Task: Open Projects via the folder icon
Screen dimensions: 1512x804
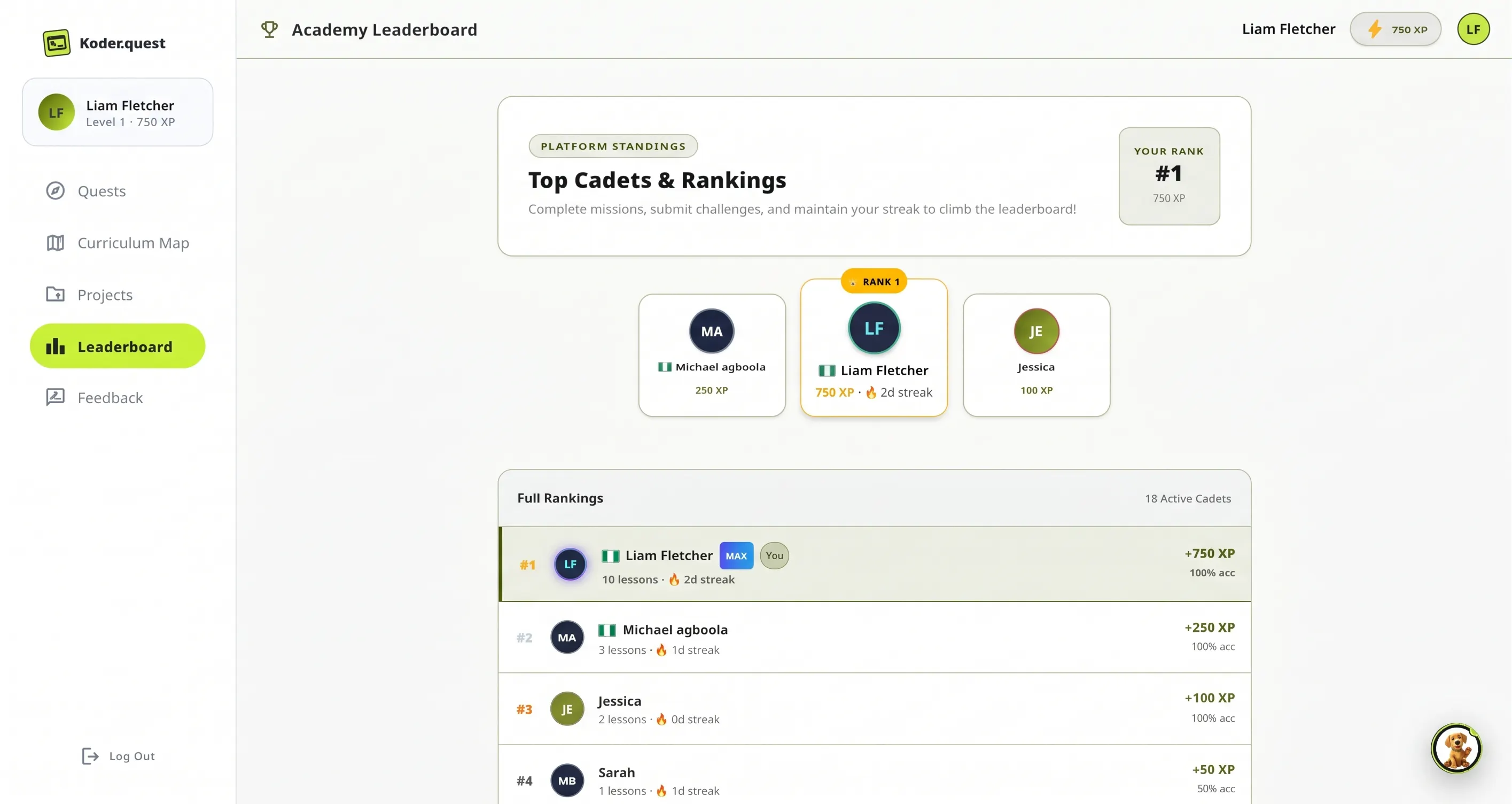Action: [55, 294]
